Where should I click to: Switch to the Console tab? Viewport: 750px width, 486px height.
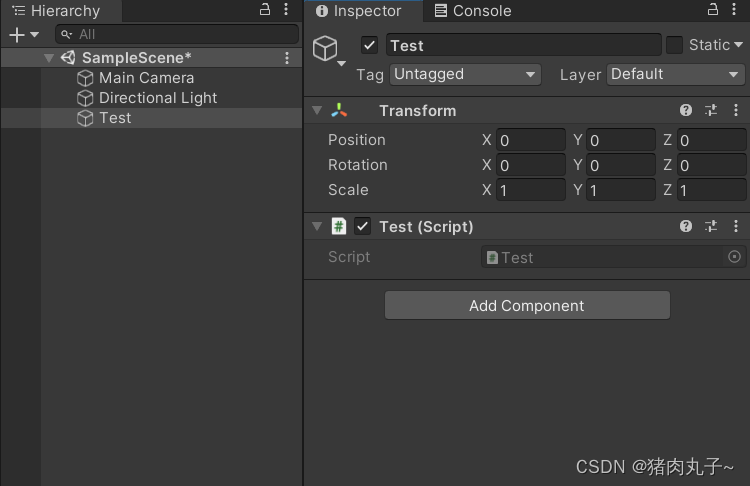point(473,11)
